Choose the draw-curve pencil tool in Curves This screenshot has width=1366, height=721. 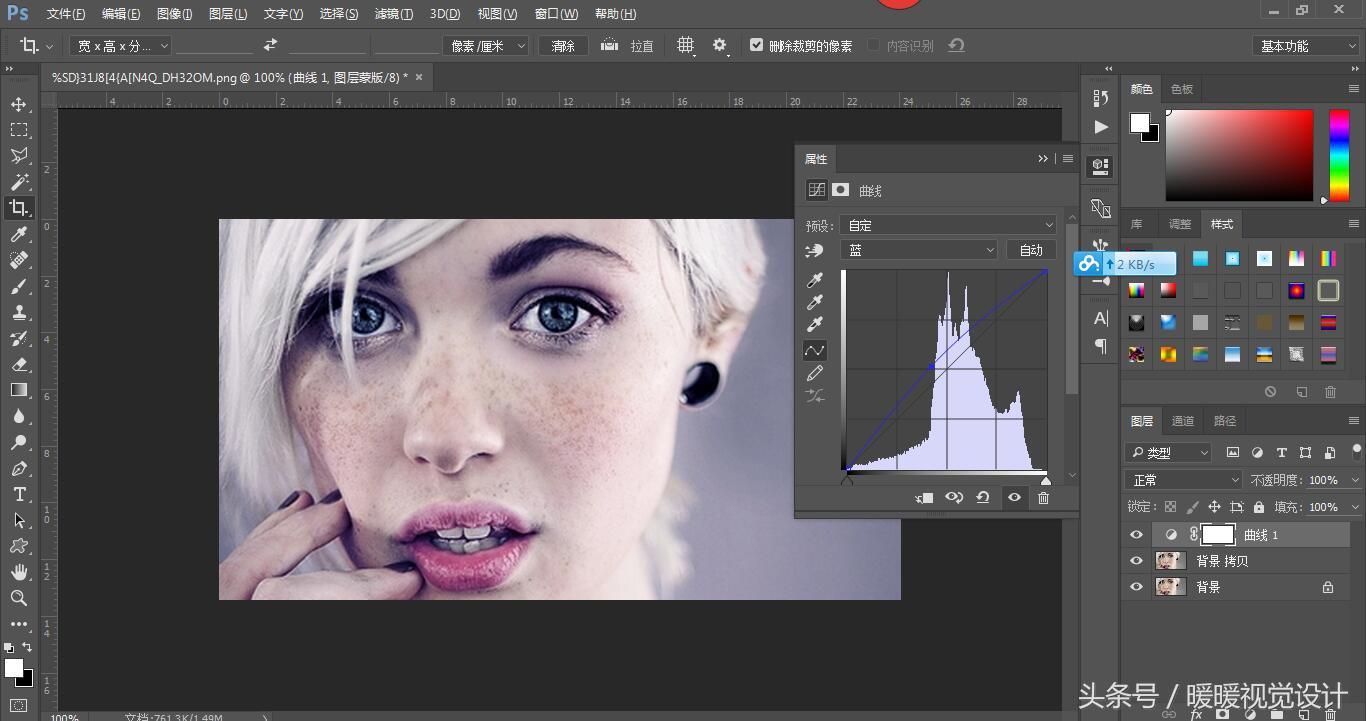coord(815,373)
